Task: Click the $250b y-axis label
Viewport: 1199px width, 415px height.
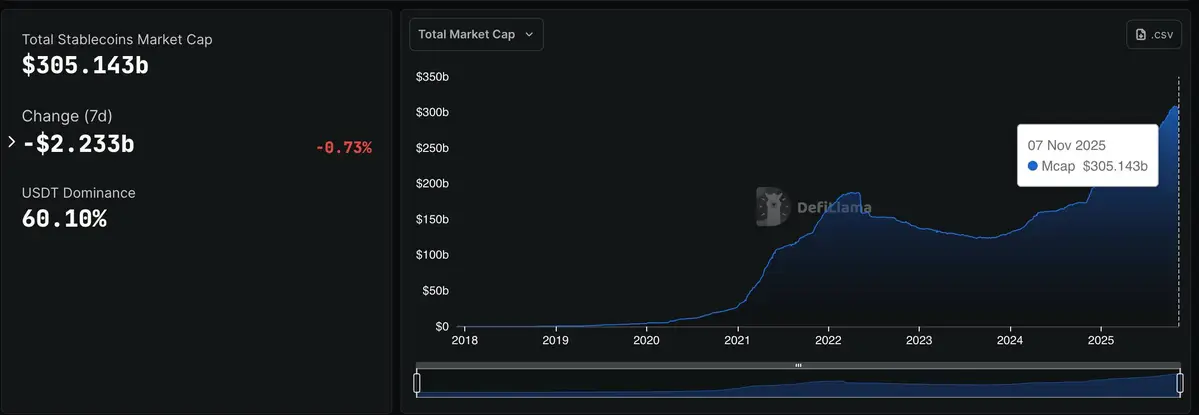Action: [432, 148]
